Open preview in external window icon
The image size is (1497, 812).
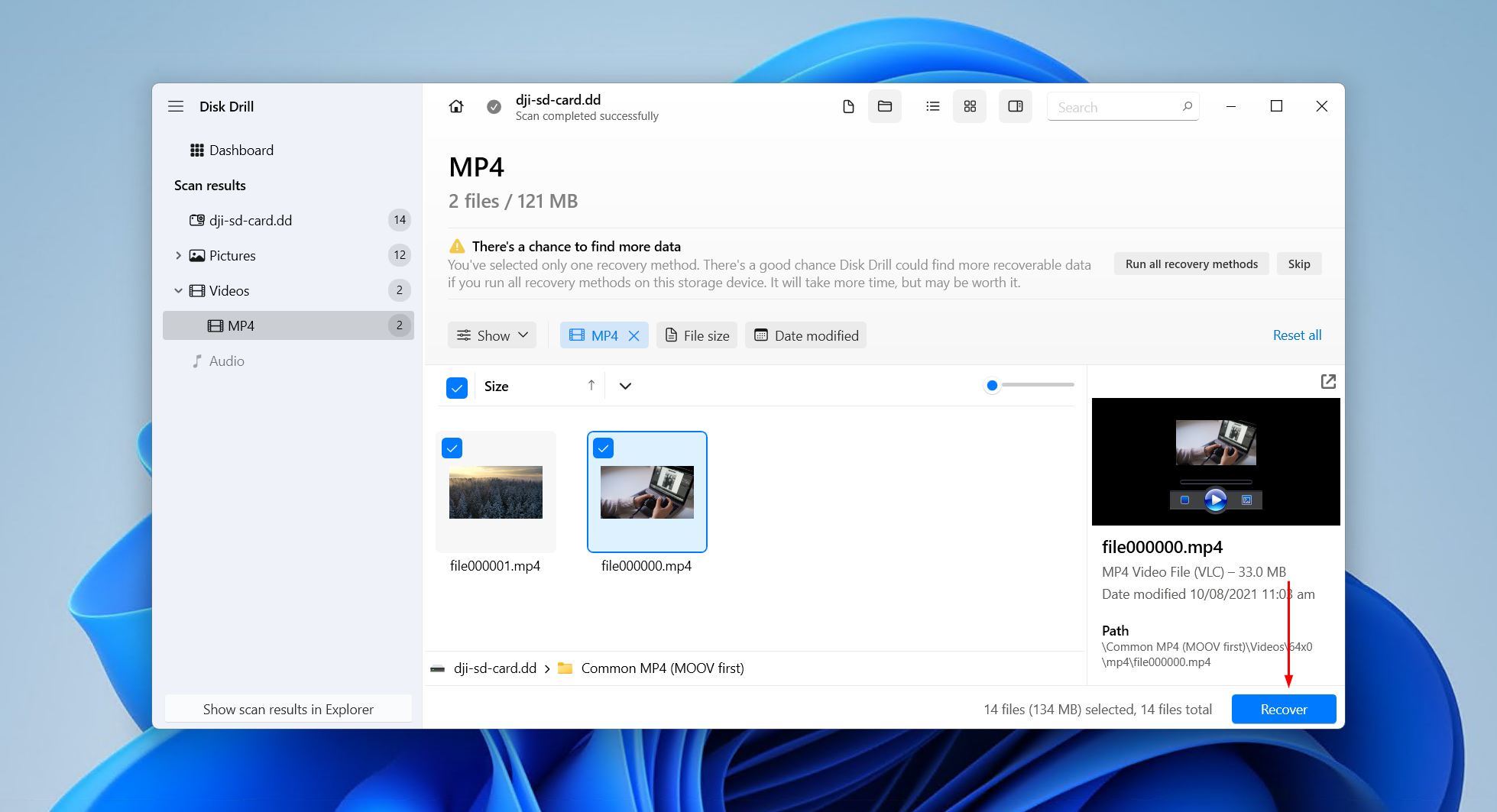coord(1328,381)
